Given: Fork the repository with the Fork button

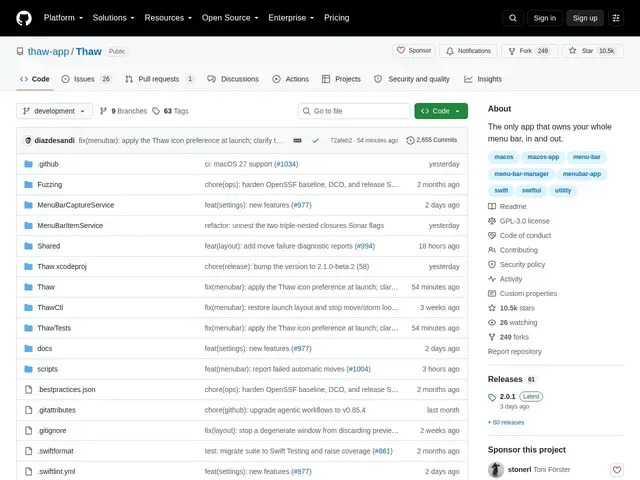Looking at the screenshot, I should (x=529, y=51).
